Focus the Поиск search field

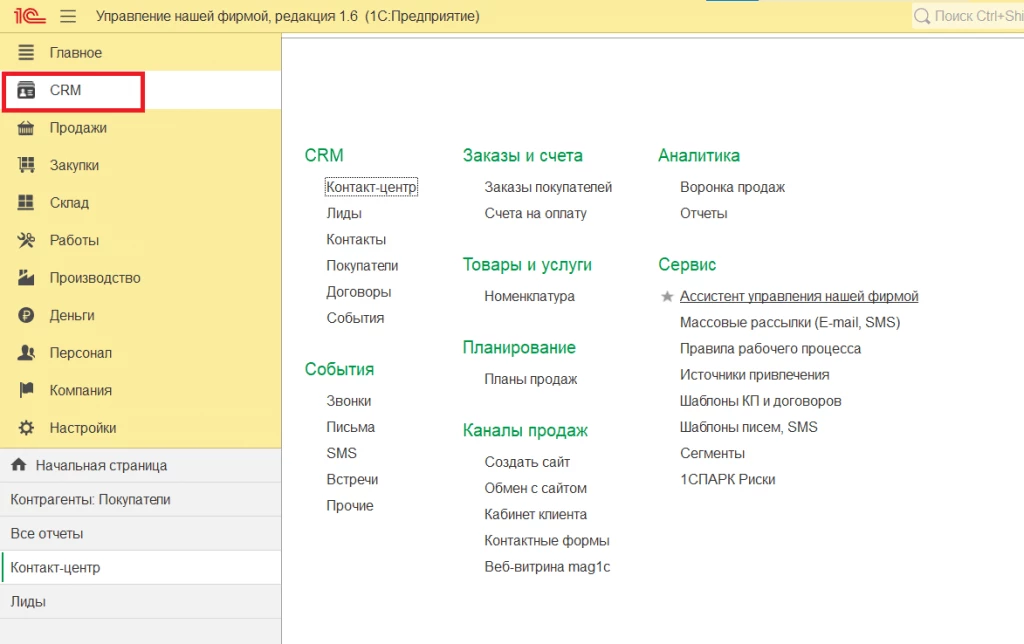coord(968,16)
